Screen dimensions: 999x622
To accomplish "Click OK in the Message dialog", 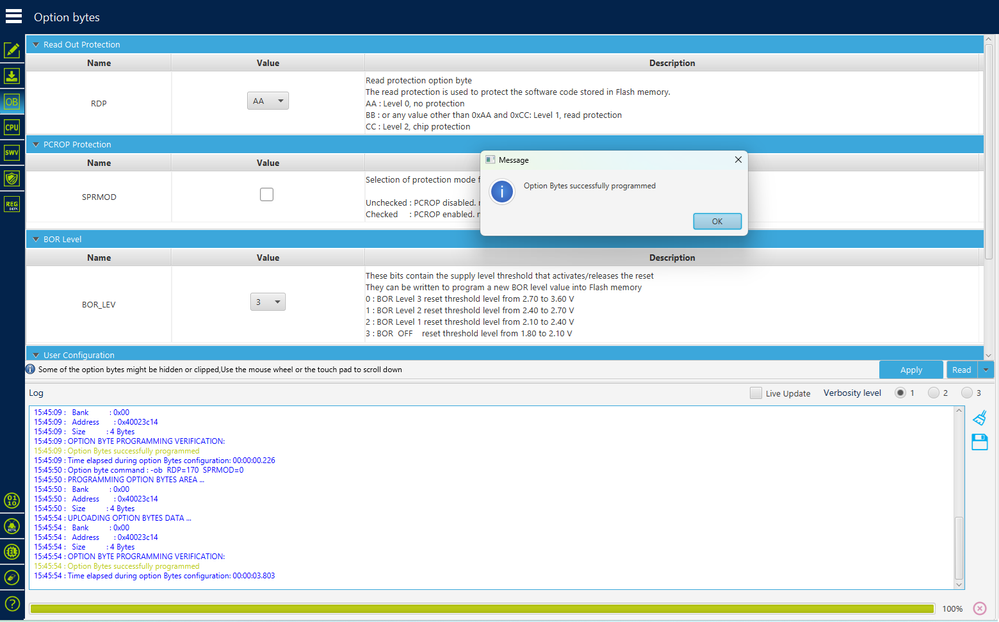I will point(717,221).
